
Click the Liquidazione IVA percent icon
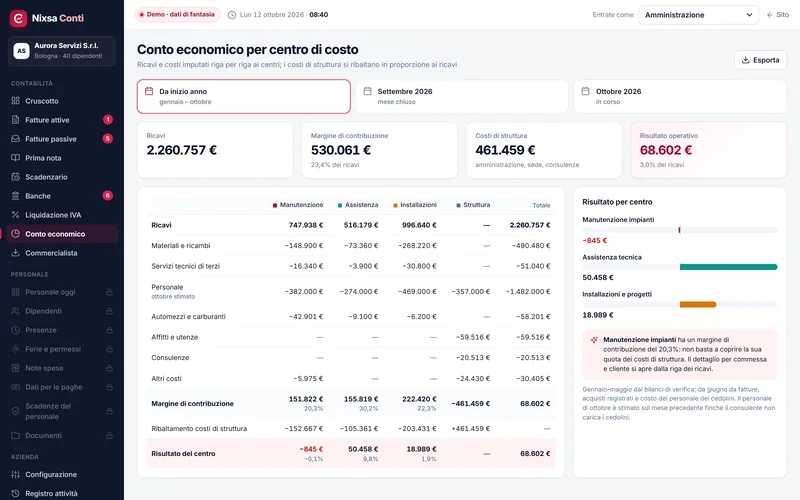pyautogui.click(x=15, y=215)
